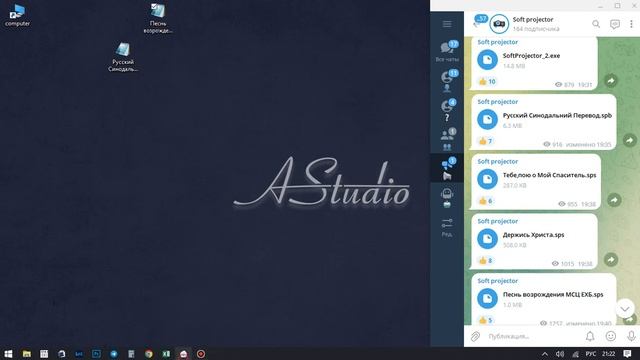Select the "Песнь возрожде..." desktop file
Viewport: 640px width, 360px height.
(x=158, y=18)
